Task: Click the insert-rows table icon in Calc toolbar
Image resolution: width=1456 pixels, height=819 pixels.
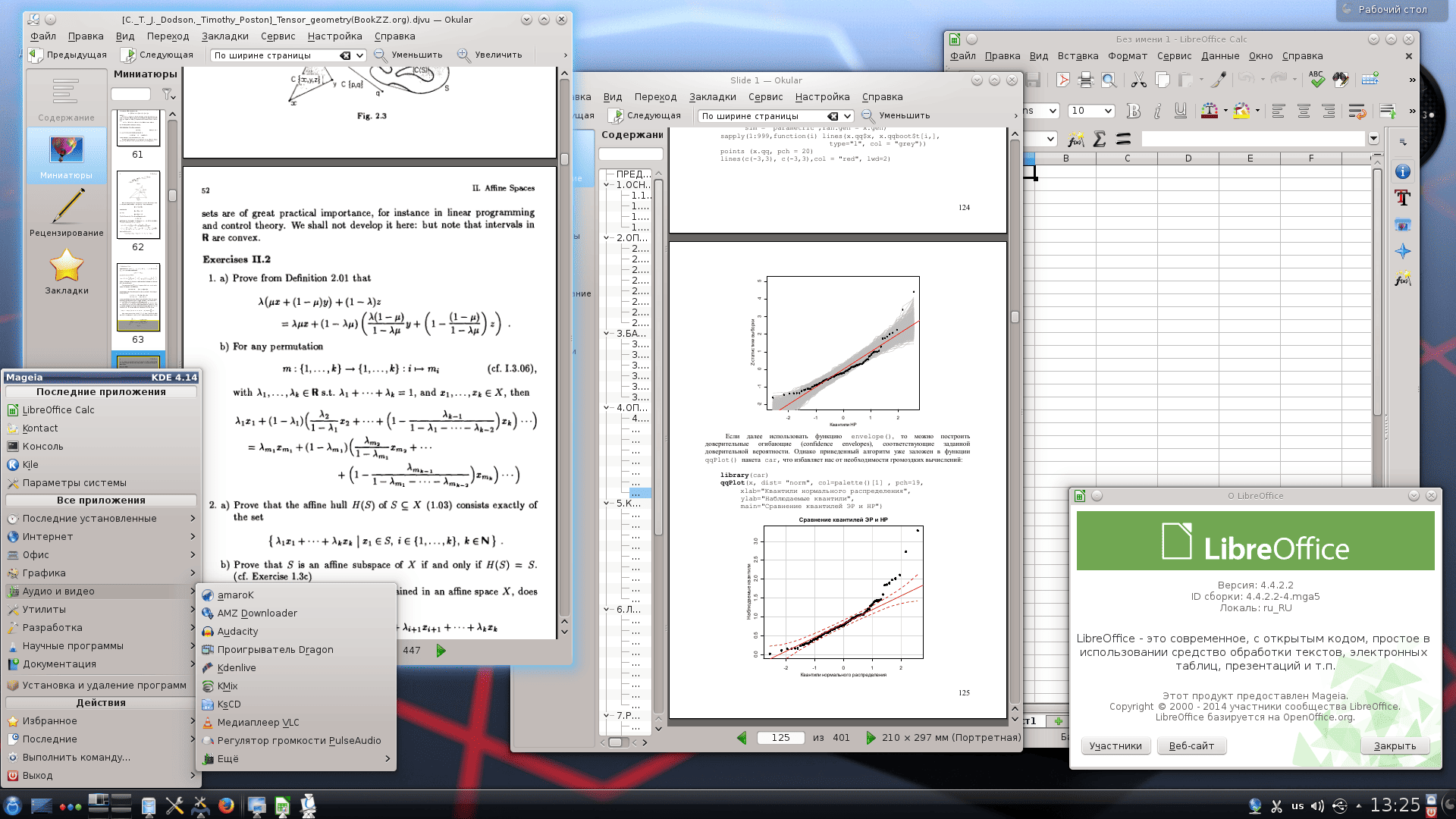Action: (1370, 80)
